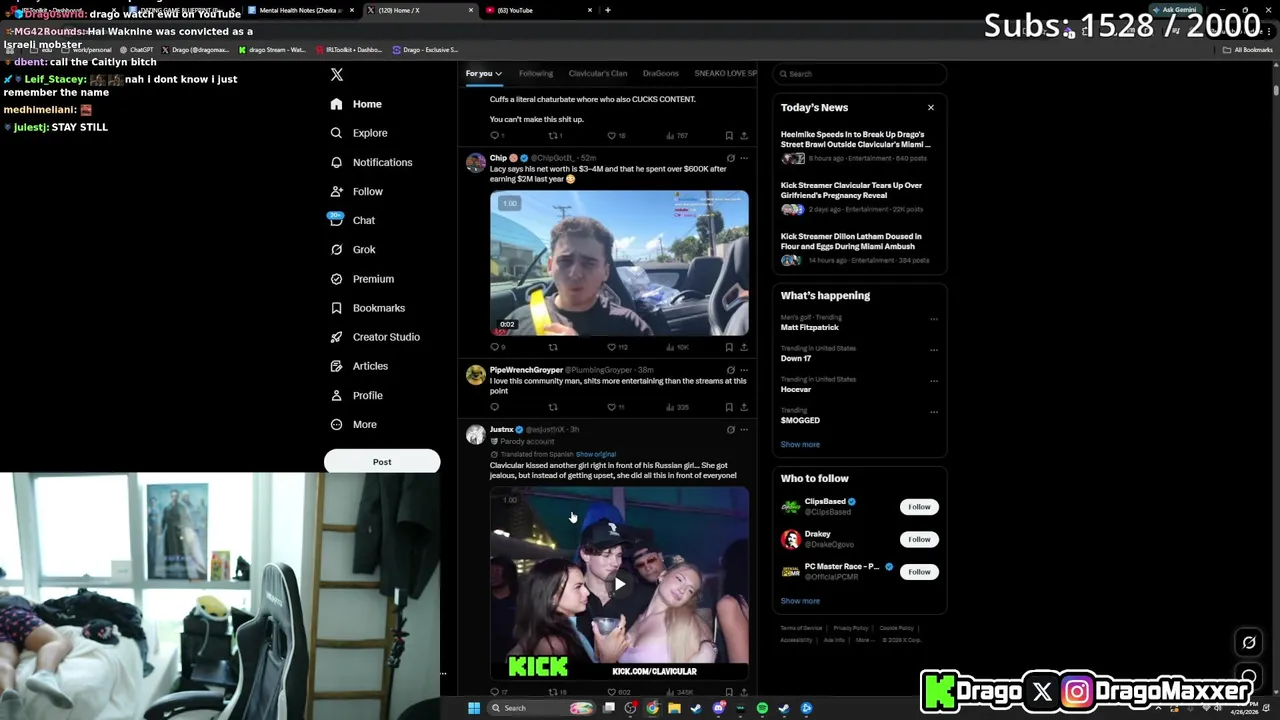Open the Grok floating button
Viewport: 1280px width, 720px height.
pos(1249,643)
